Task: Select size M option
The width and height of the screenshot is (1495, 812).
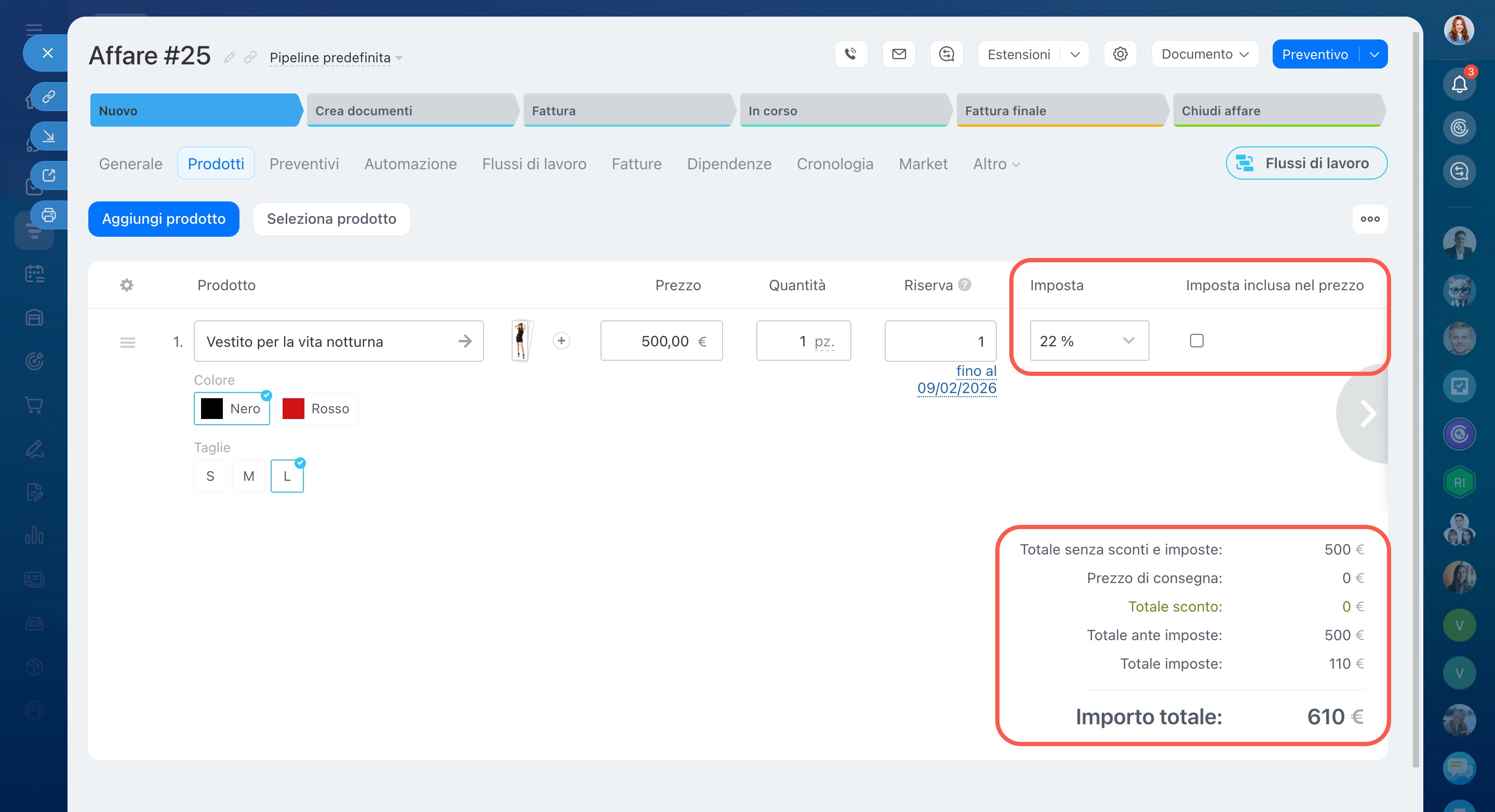Action: click(x=248, y=476)
